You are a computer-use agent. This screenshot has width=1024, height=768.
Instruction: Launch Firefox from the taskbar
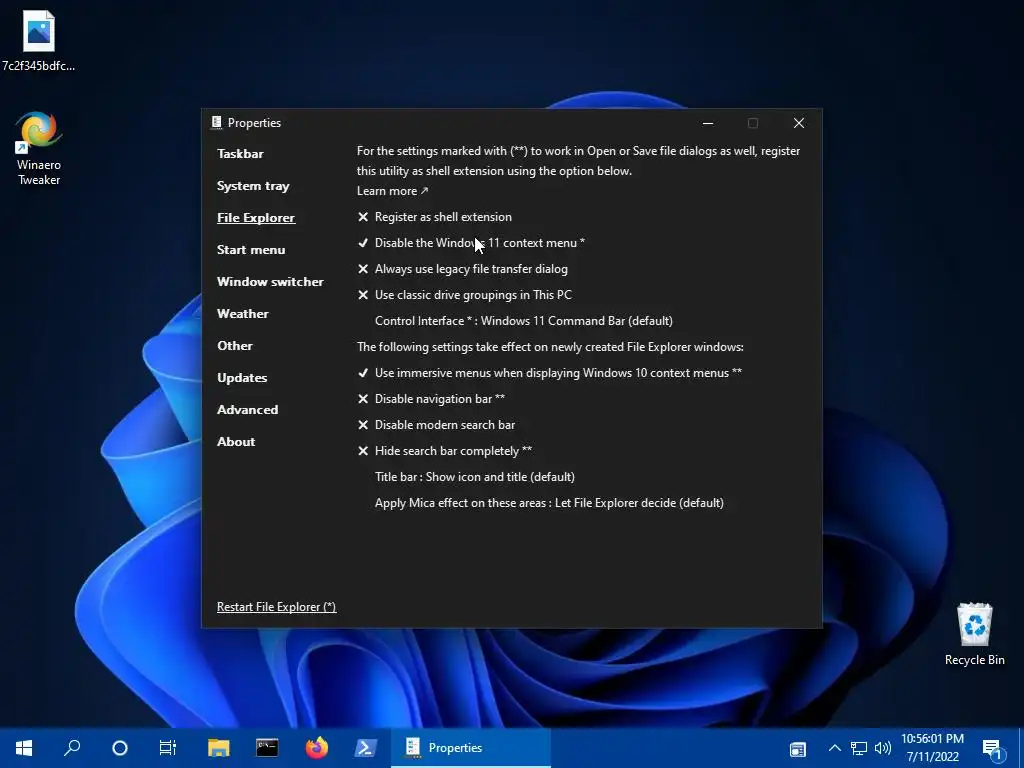316,748
